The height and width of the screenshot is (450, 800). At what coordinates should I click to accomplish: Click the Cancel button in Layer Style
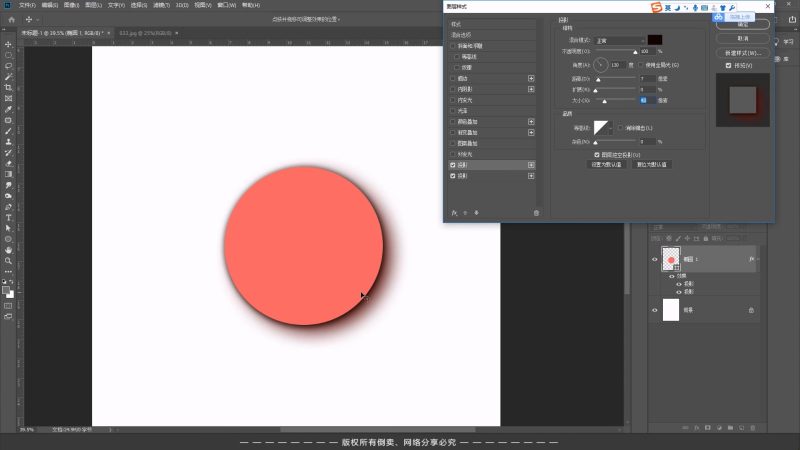point(742,38)
